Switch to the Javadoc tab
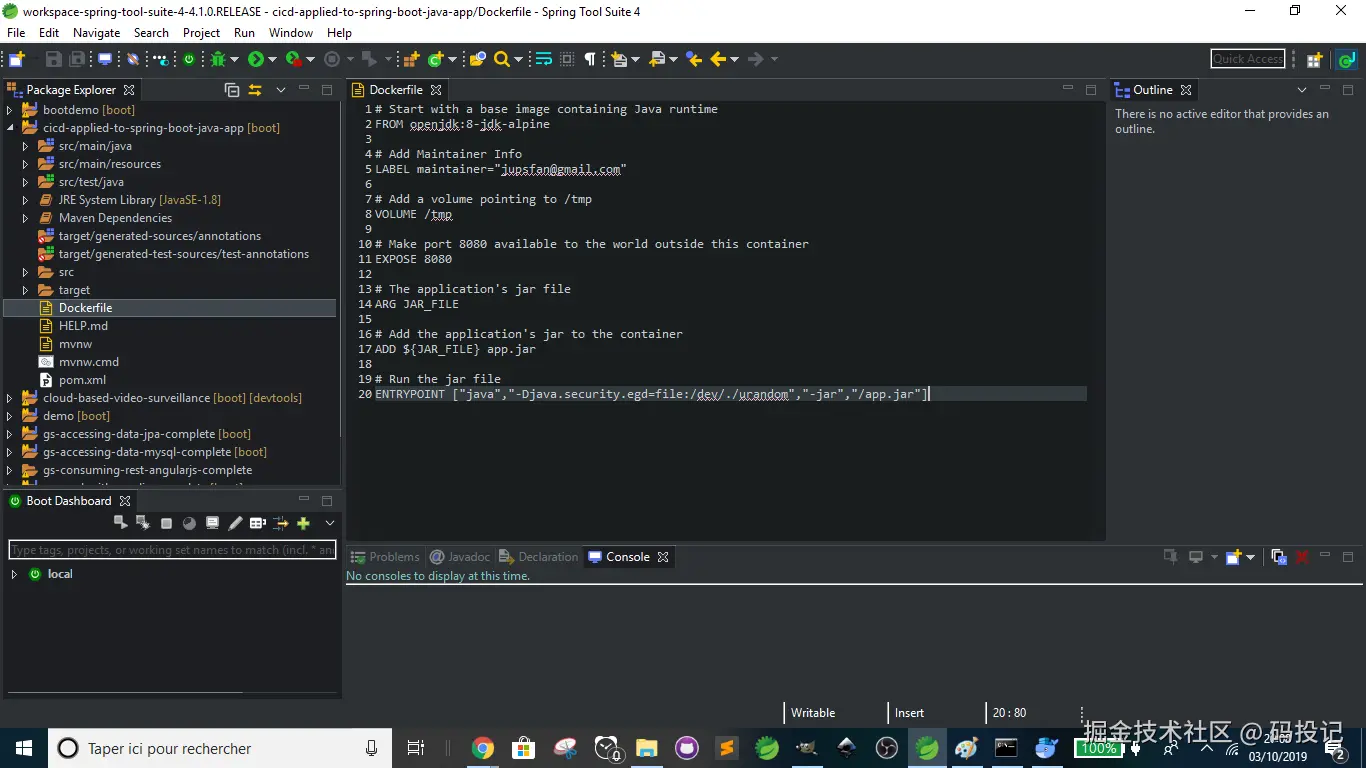Screen dimensions: 1366x768 [x=460, y=557]
